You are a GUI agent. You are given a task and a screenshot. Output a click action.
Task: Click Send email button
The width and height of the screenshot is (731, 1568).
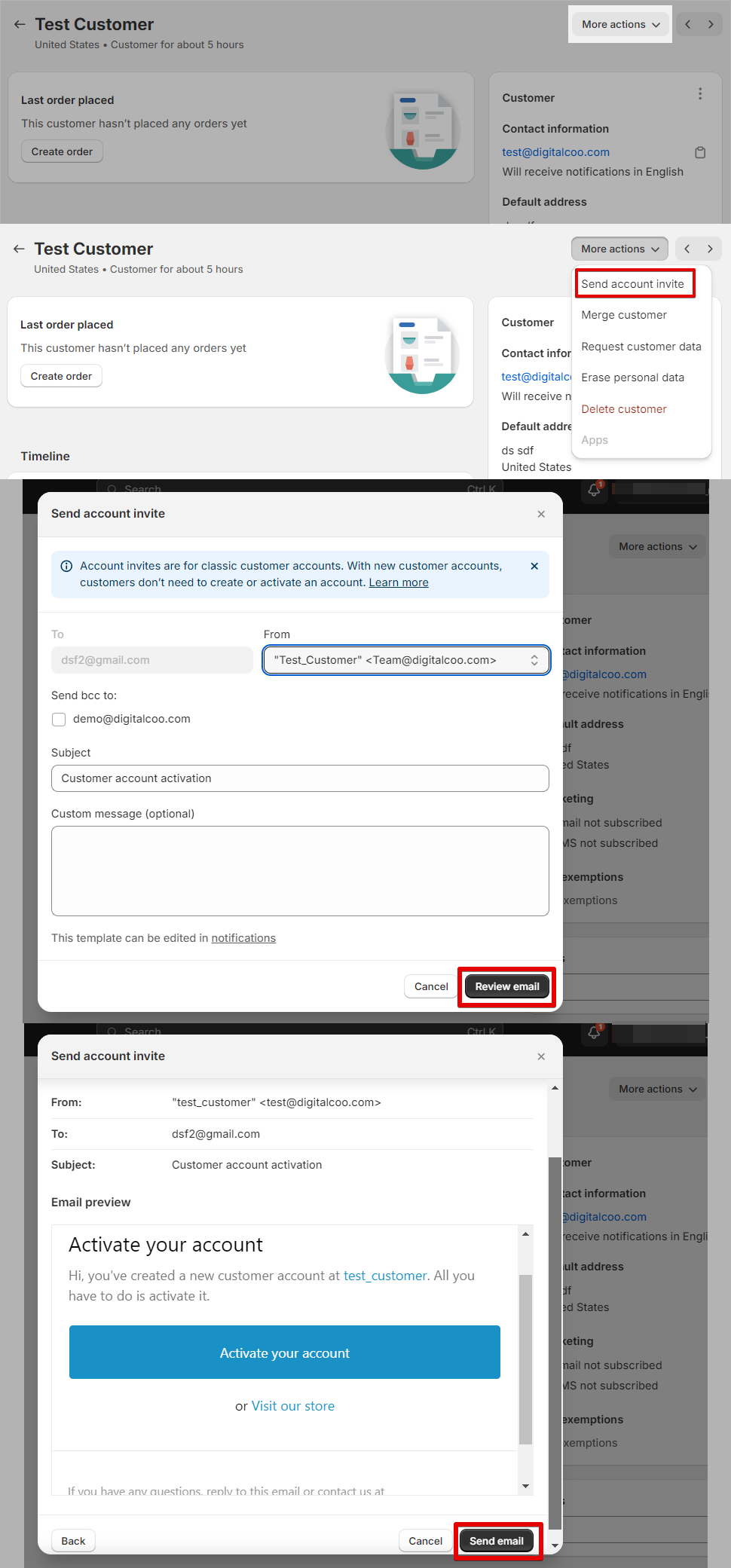[497, 1541]
